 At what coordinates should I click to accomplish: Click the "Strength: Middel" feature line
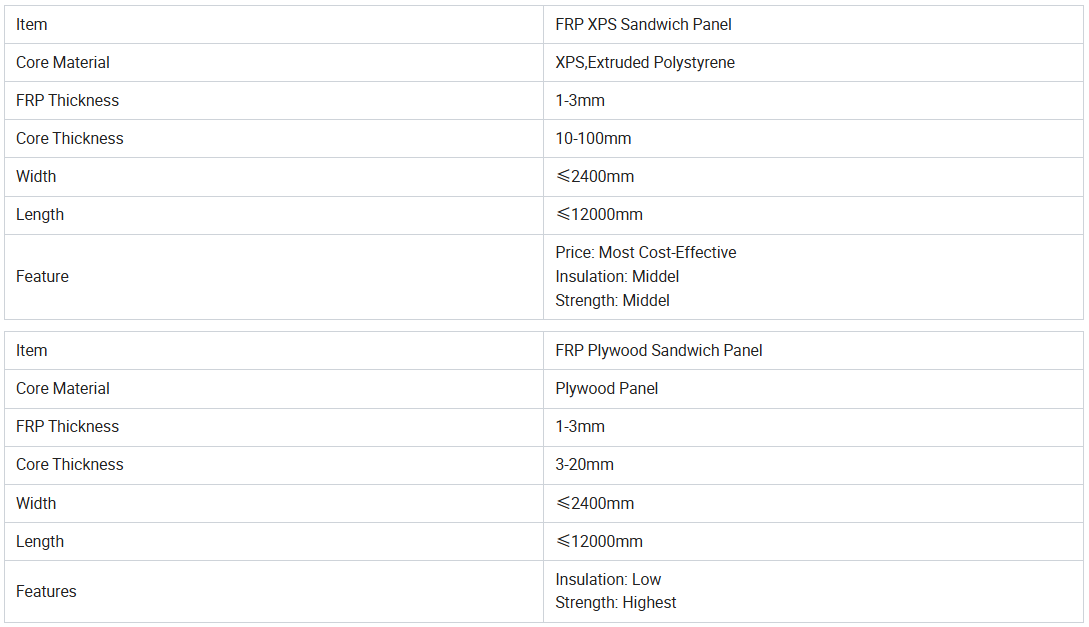click(612, 300)
